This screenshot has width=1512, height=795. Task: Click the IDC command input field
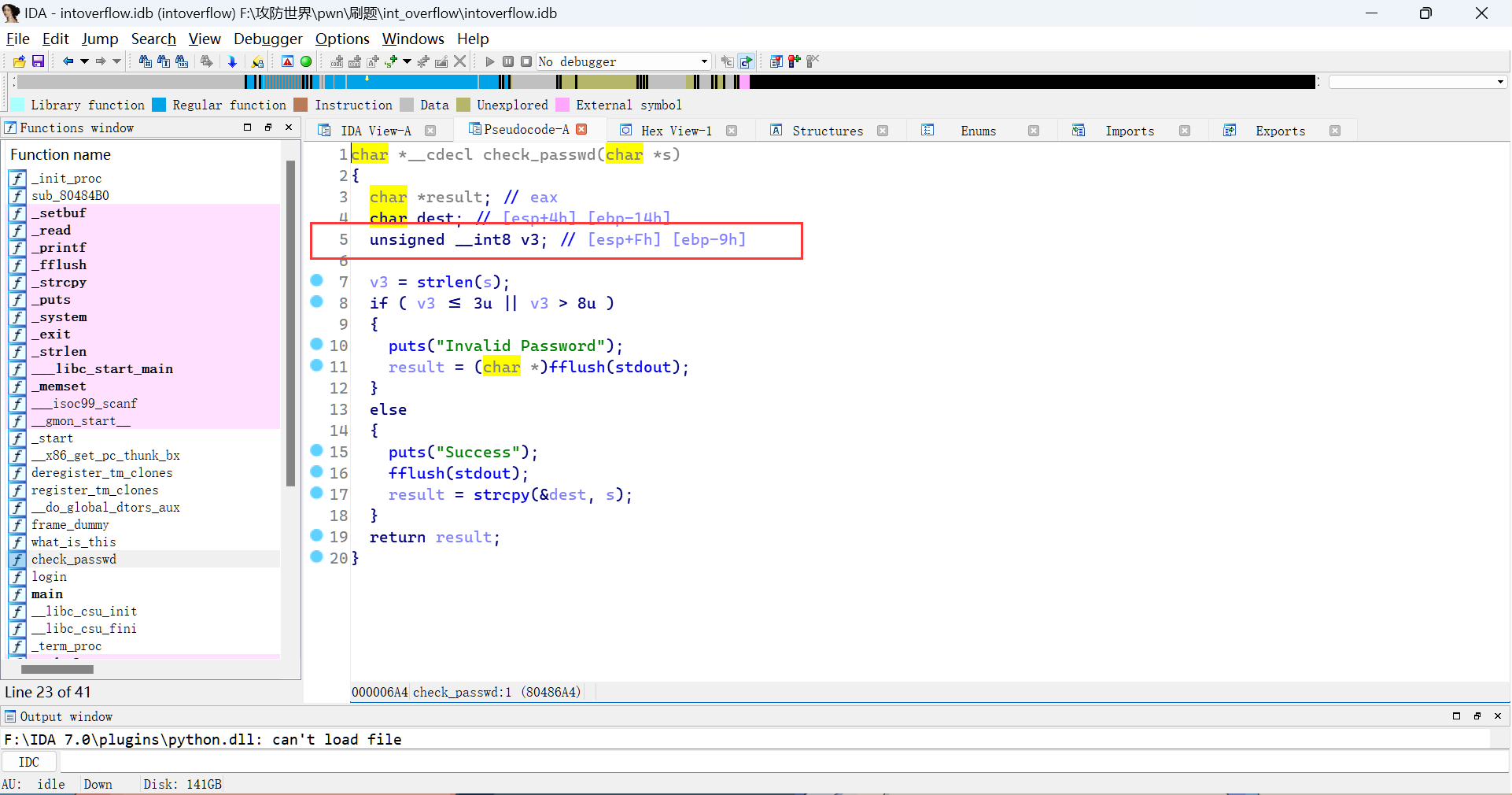click(x=784, y=762)
